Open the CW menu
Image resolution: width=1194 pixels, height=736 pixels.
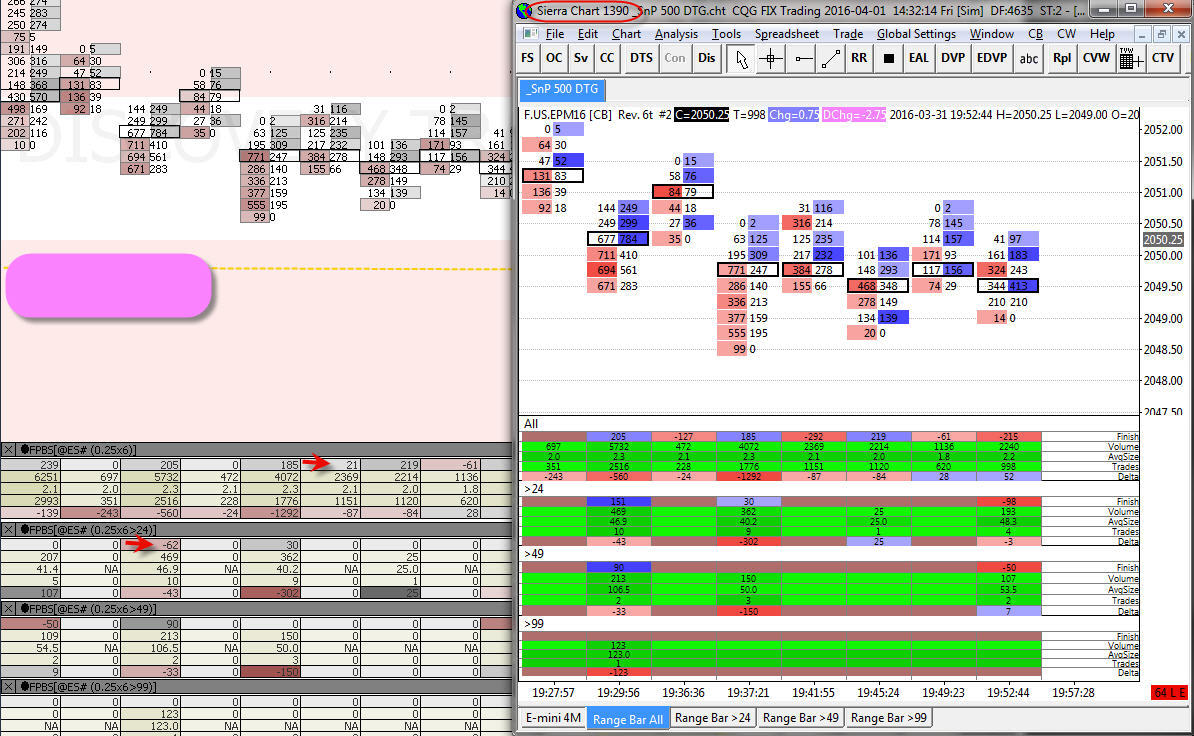tap(1066, 34)
